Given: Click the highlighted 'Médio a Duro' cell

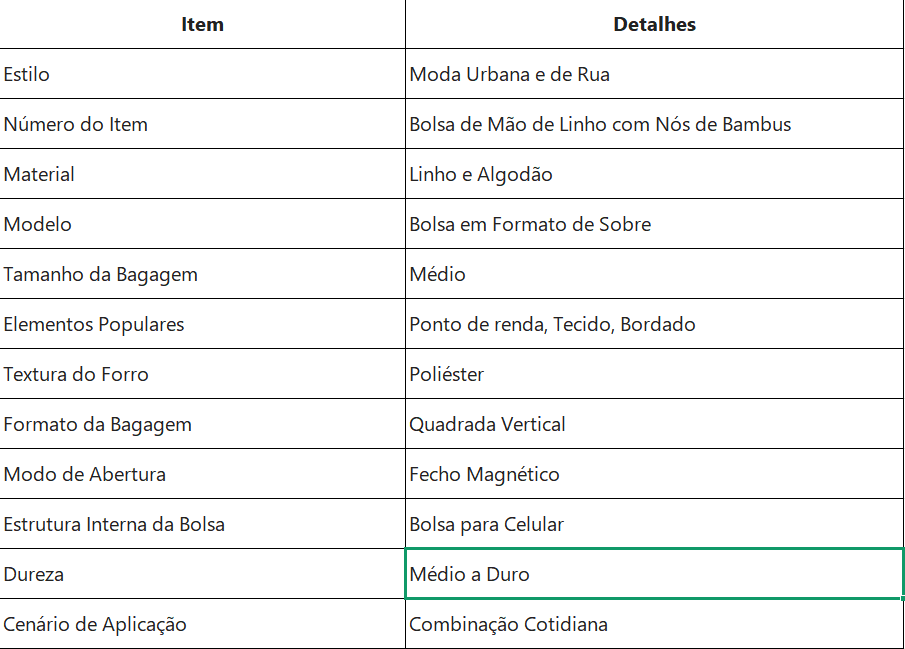Looking at the screenshot, I should [x=654, y=574].
